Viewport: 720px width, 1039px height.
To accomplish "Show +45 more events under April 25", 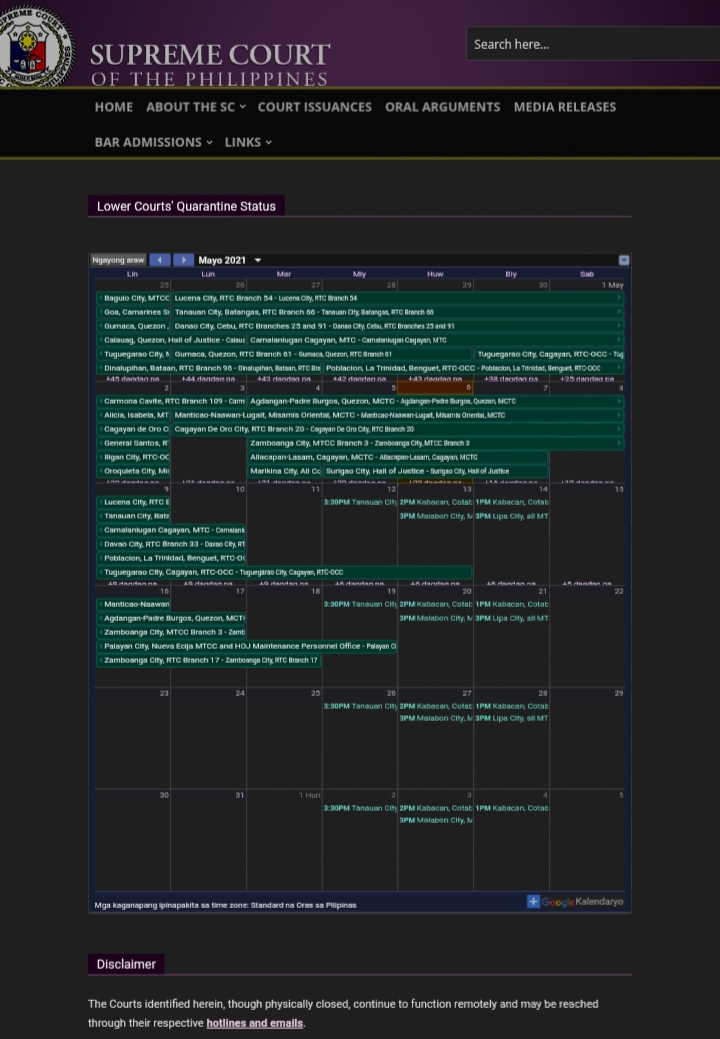I will click(132, 379).
